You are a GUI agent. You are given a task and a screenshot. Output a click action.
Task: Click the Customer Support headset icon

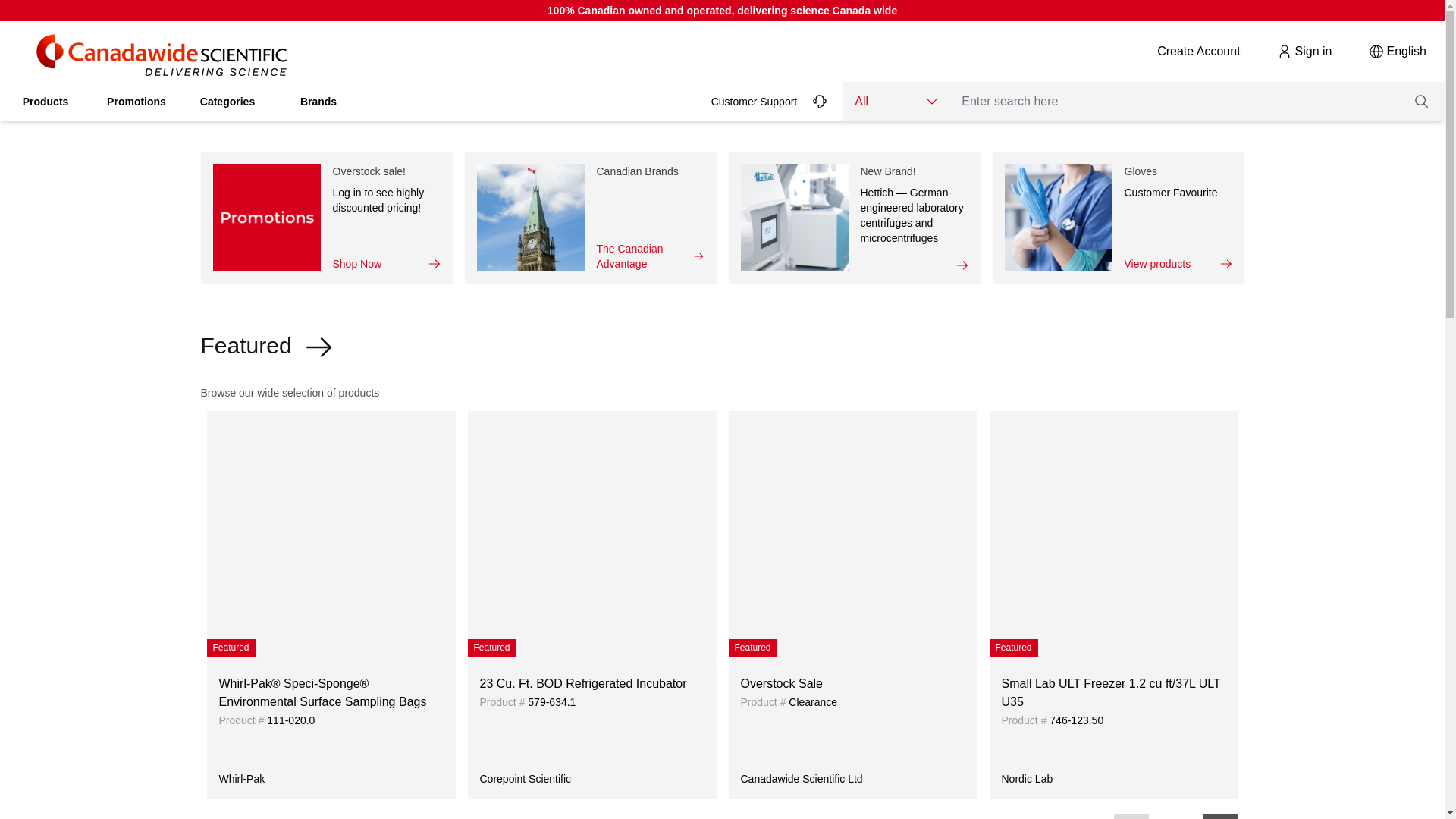coord(820,102)
